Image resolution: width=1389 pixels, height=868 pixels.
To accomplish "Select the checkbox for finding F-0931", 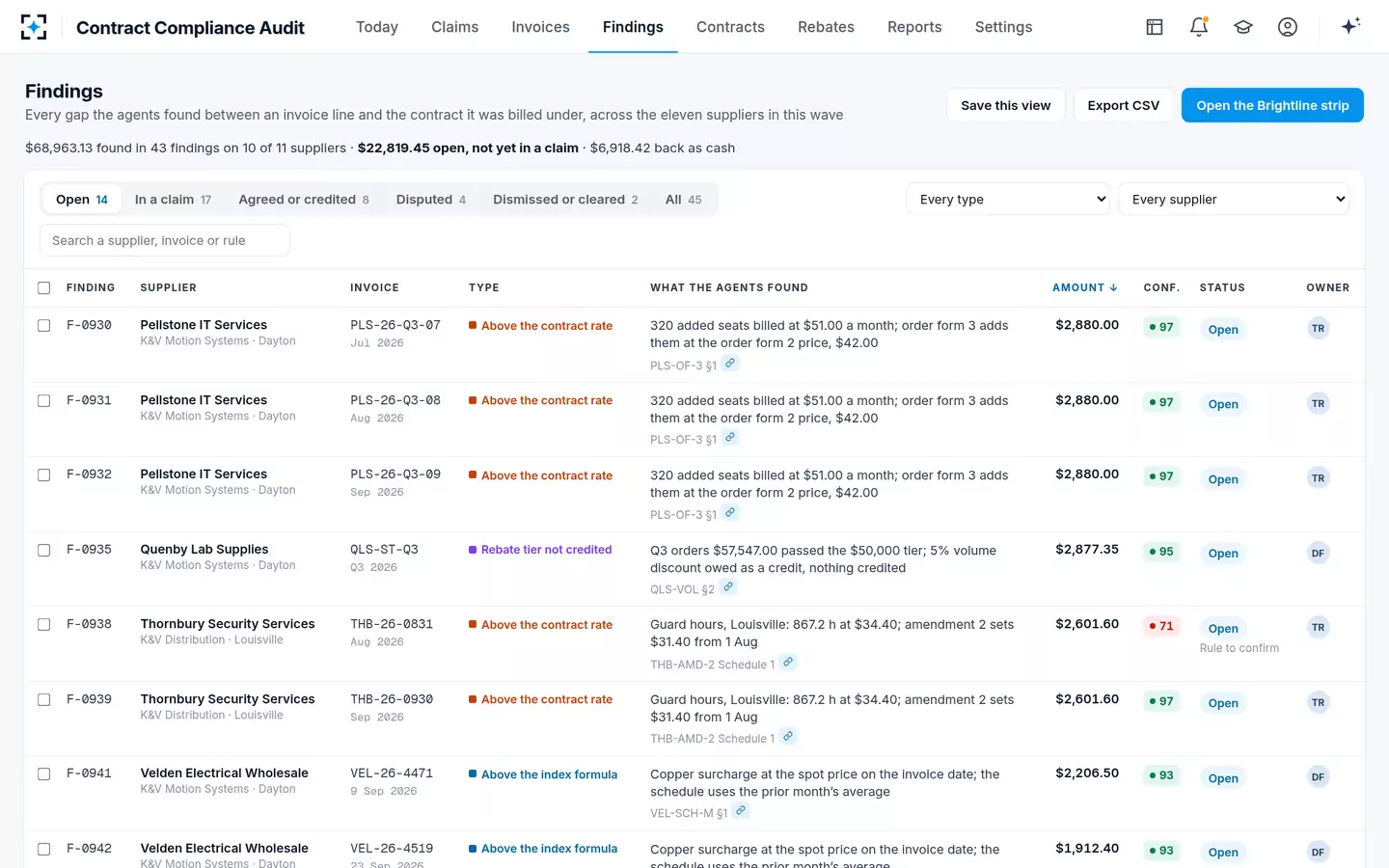I will coord(43,400).
